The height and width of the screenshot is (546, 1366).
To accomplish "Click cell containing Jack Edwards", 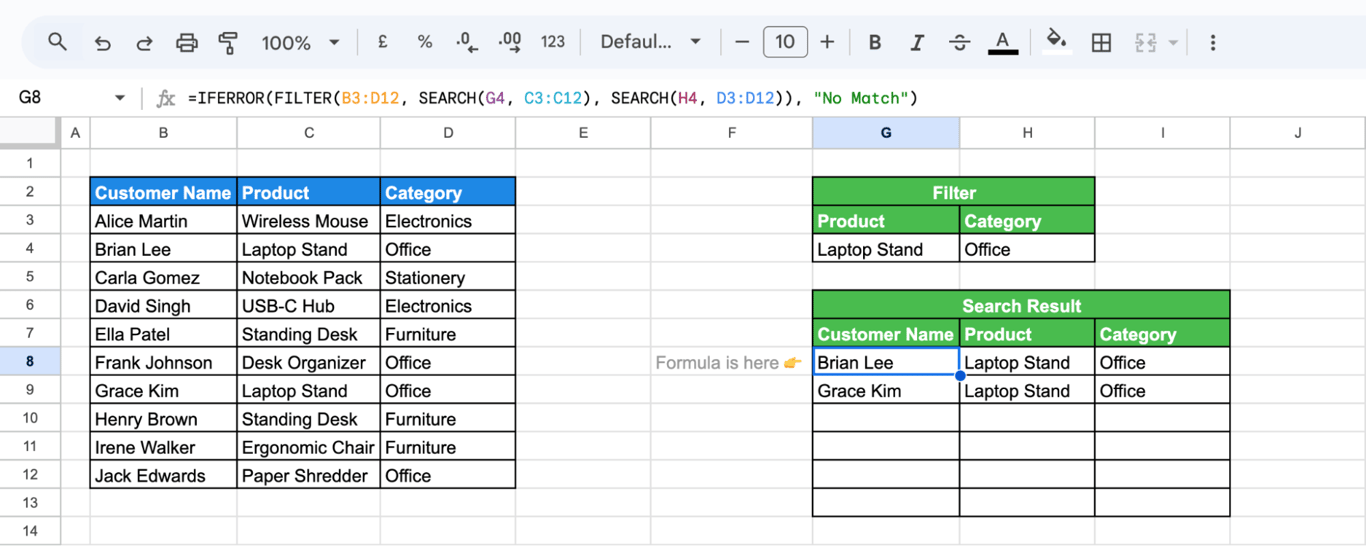I will [x=163, y=476].
